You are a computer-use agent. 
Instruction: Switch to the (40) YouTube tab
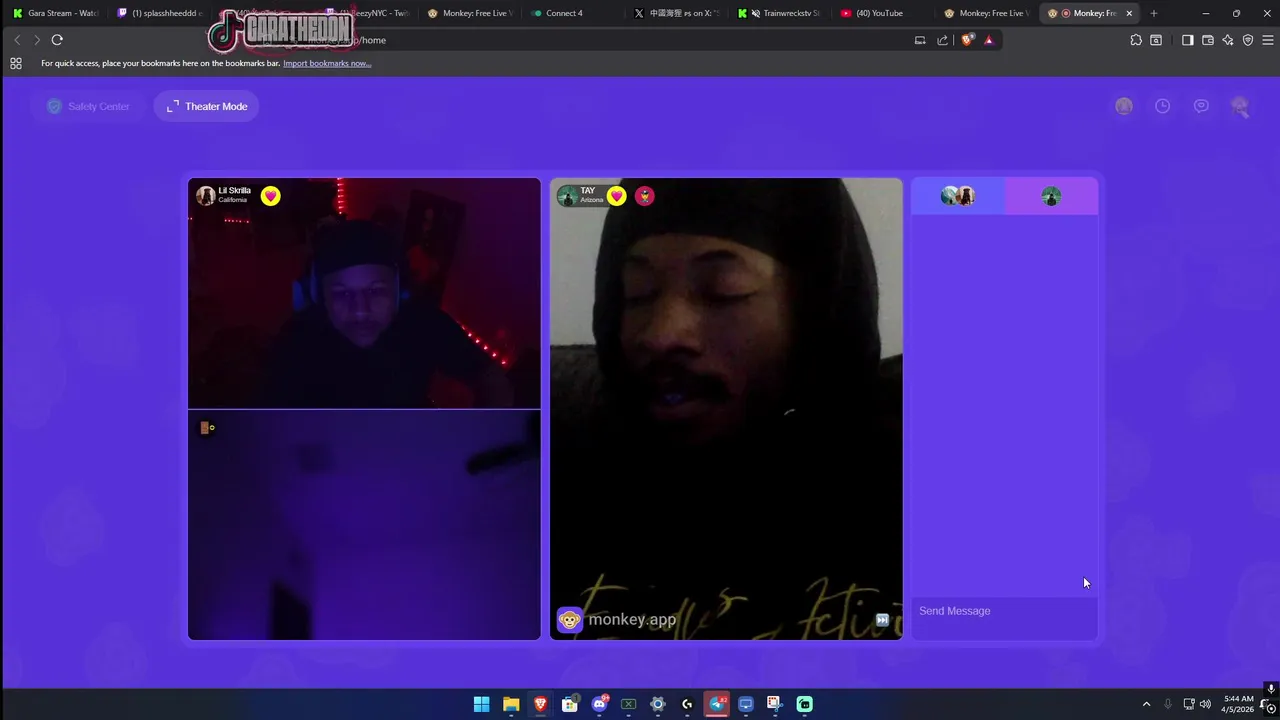880,13
